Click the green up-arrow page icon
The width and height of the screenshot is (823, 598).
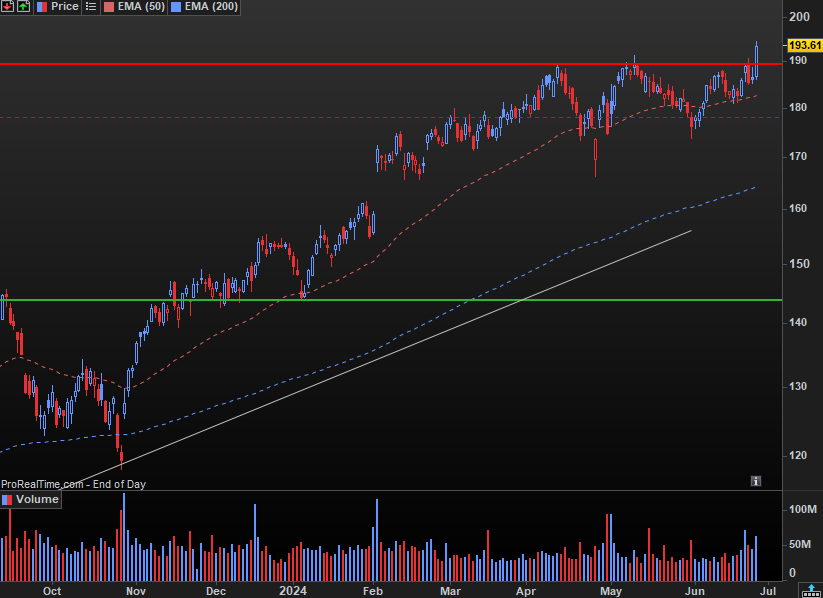click(x=23, y=6)
